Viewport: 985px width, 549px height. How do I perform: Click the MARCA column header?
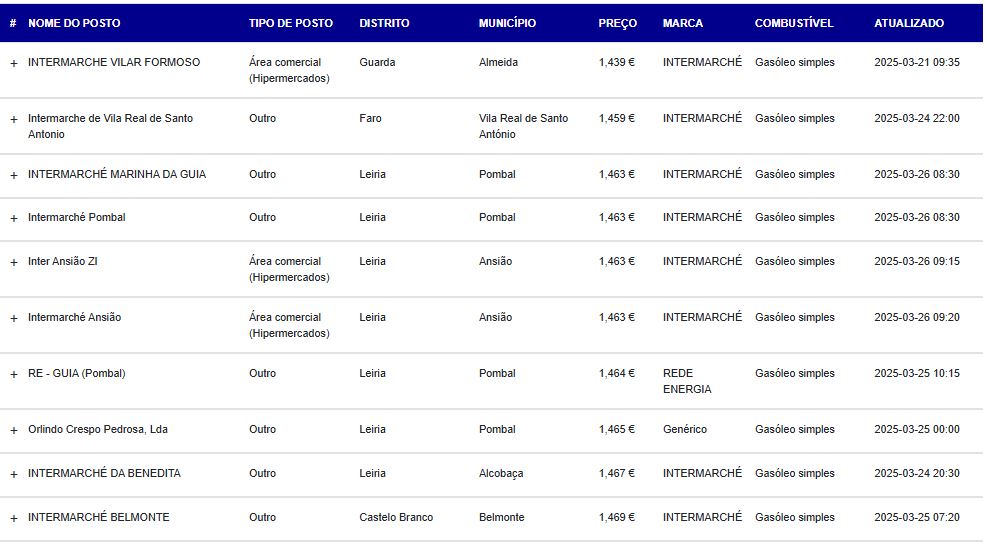(683, 23)
